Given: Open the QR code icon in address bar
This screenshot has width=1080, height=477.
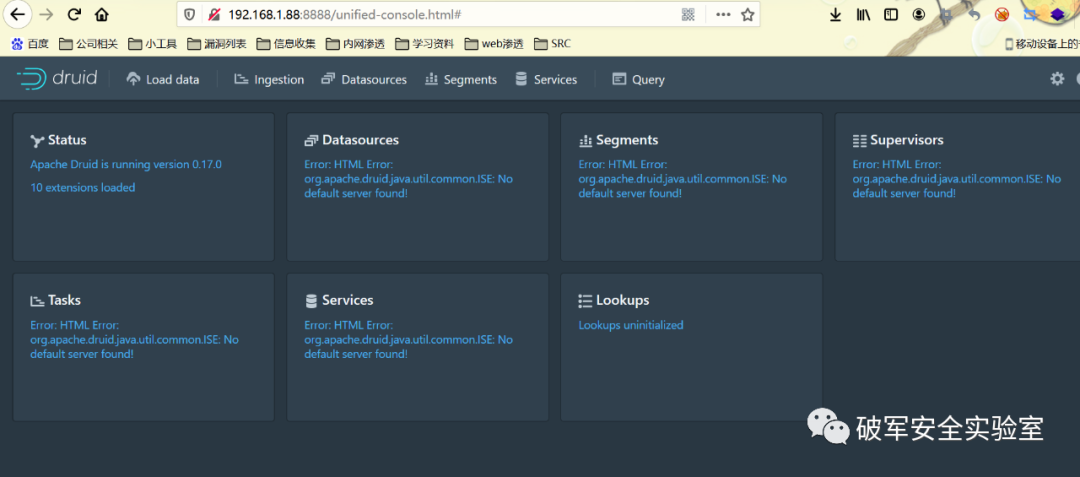Looking at the screenshot, I should (x=688, y=15).
